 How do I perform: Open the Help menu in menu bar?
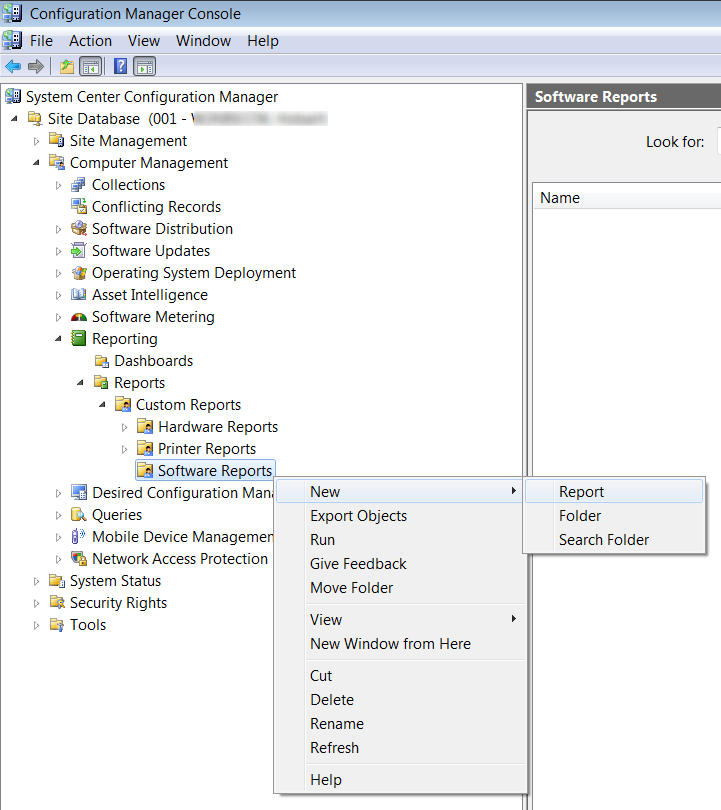point(262,41)
